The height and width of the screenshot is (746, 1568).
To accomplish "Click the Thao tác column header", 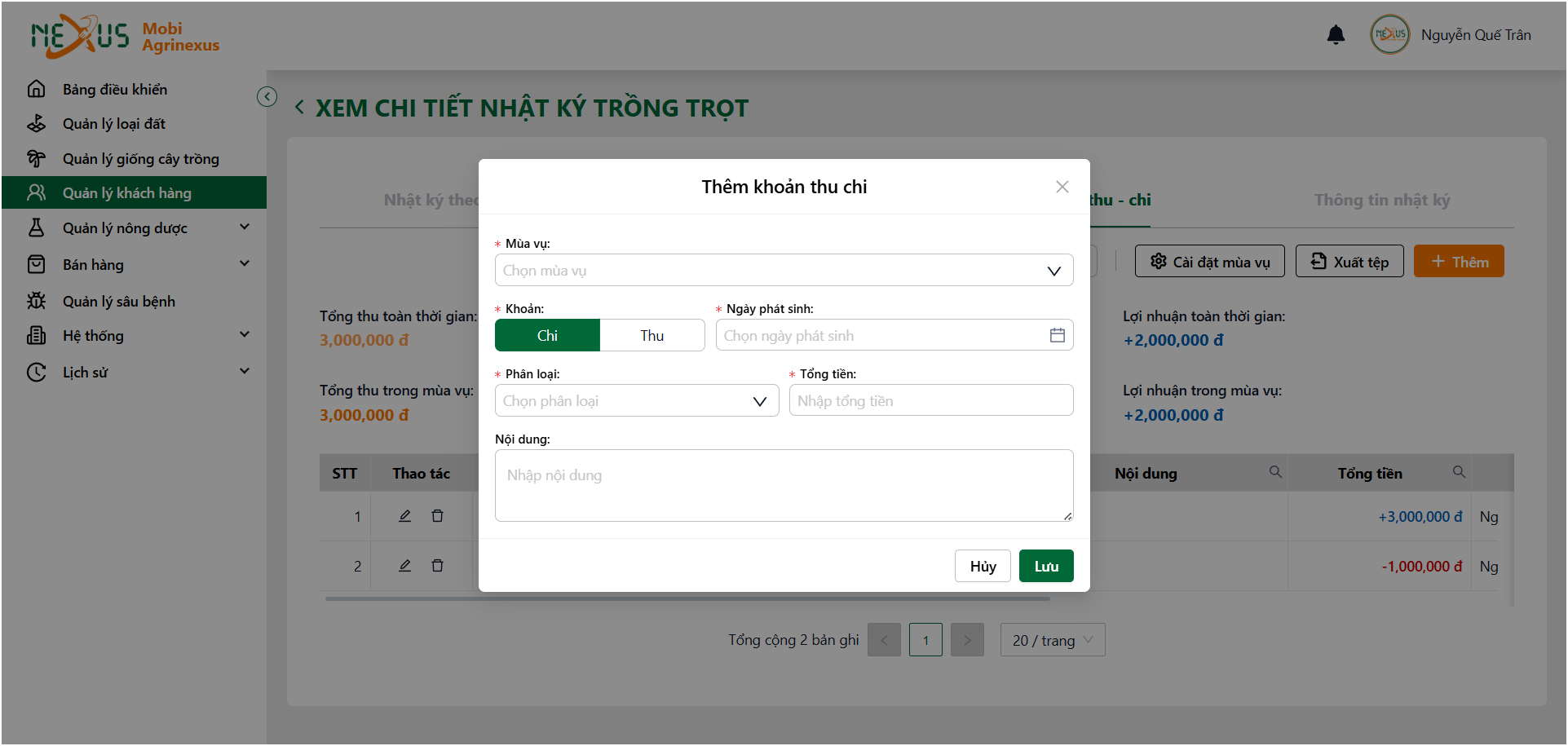I will click(421, 473).
